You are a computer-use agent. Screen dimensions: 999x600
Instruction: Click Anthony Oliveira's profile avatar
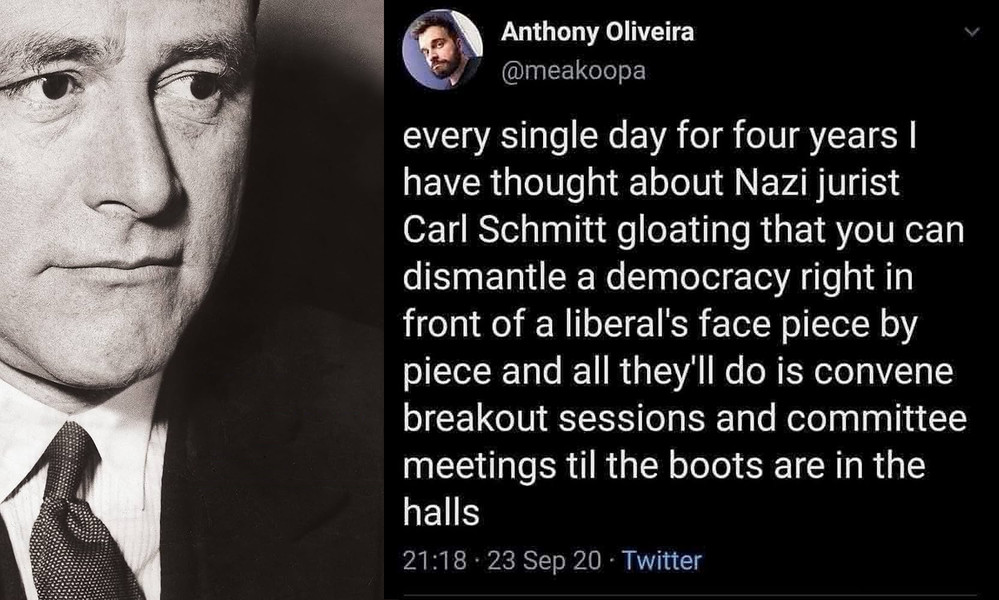pos(442,49)
